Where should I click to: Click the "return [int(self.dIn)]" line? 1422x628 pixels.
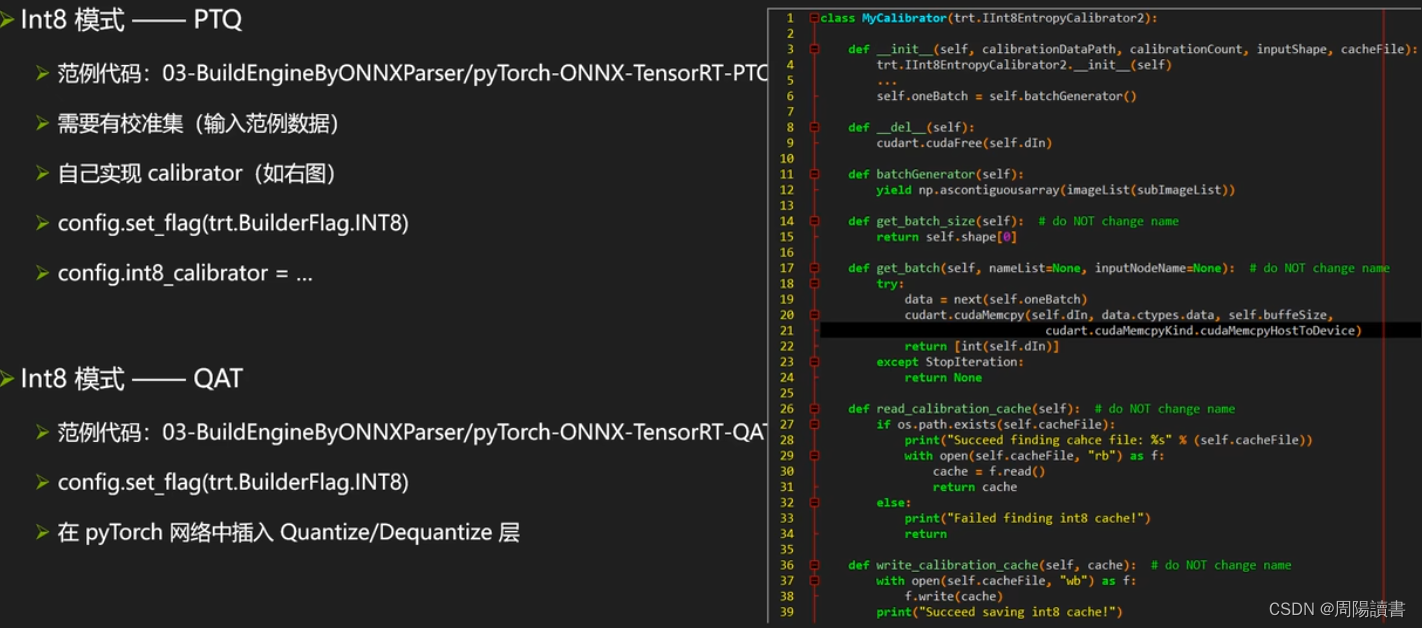point(981,346)
